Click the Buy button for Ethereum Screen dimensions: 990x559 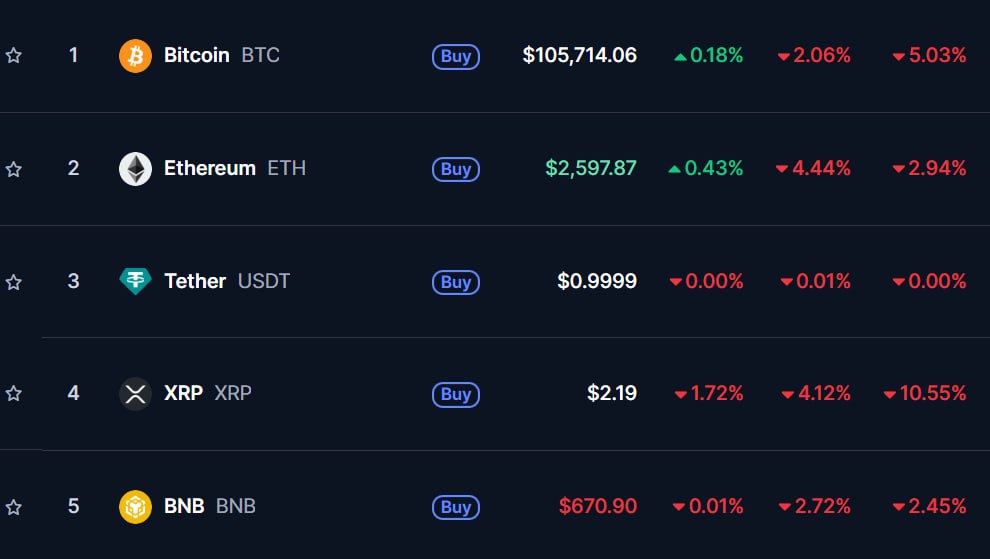pos(456,169)
